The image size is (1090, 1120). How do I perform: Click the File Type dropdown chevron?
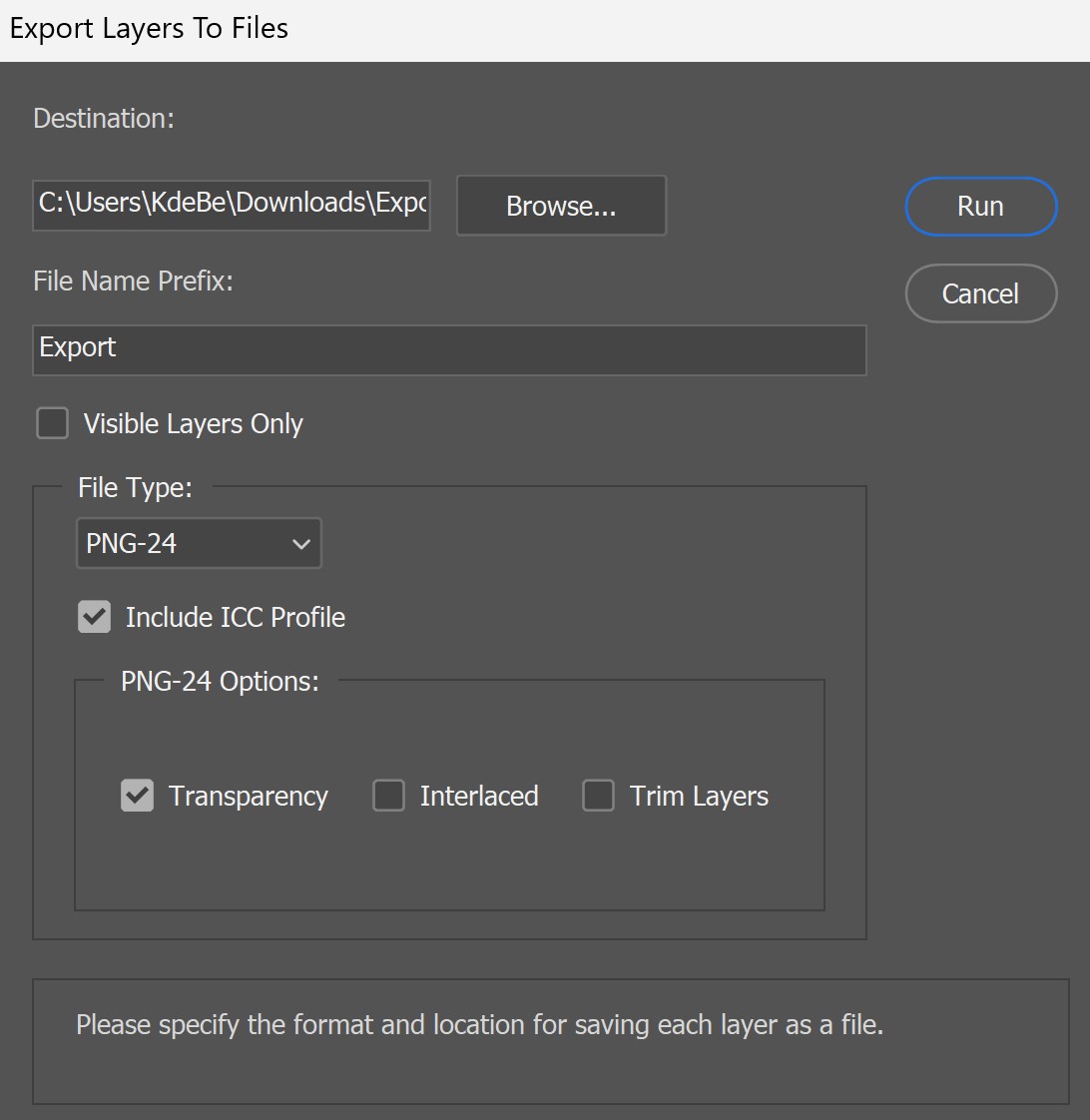coord(301,543)
